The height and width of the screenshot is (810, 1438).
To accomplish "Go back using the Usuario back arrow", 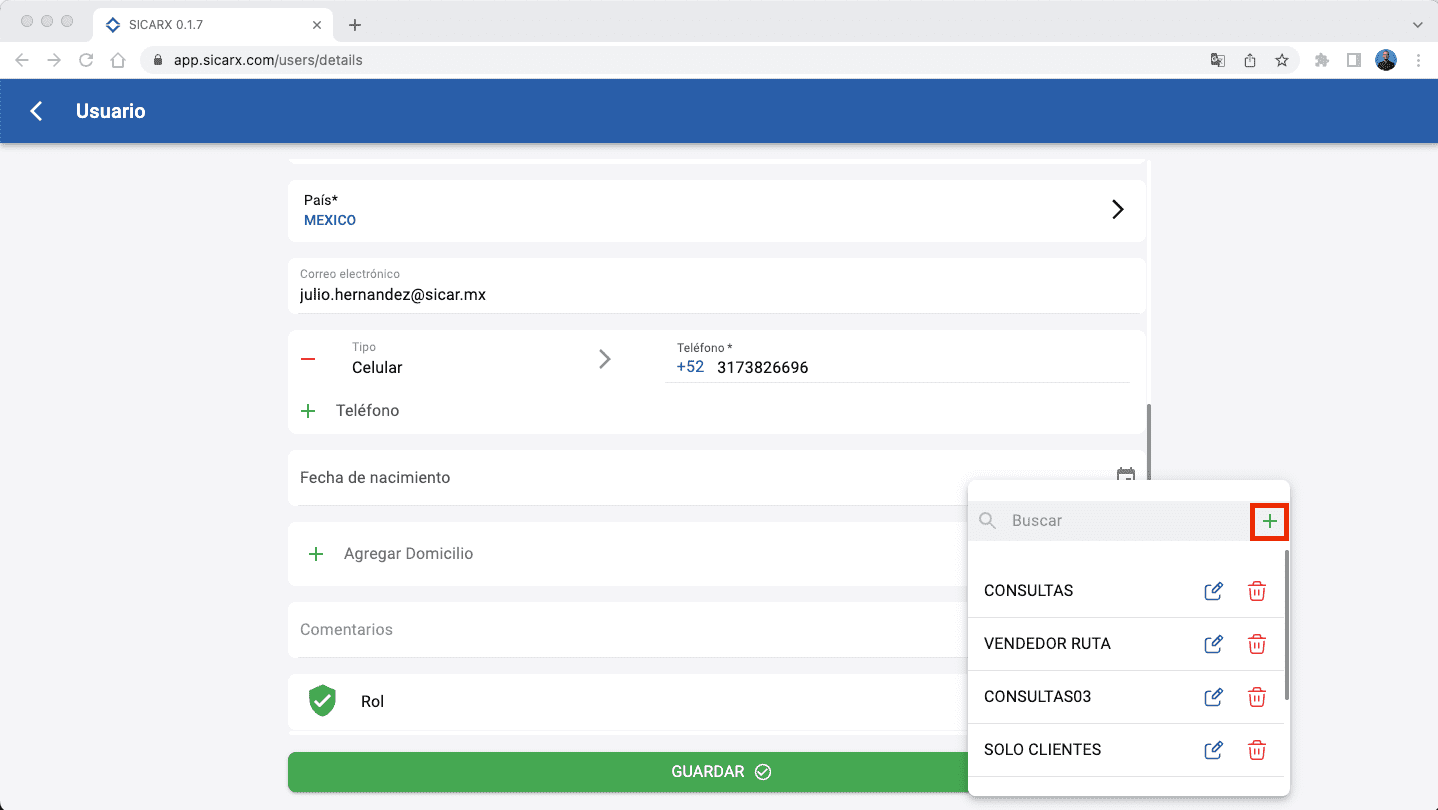I will tap(37, 111).
